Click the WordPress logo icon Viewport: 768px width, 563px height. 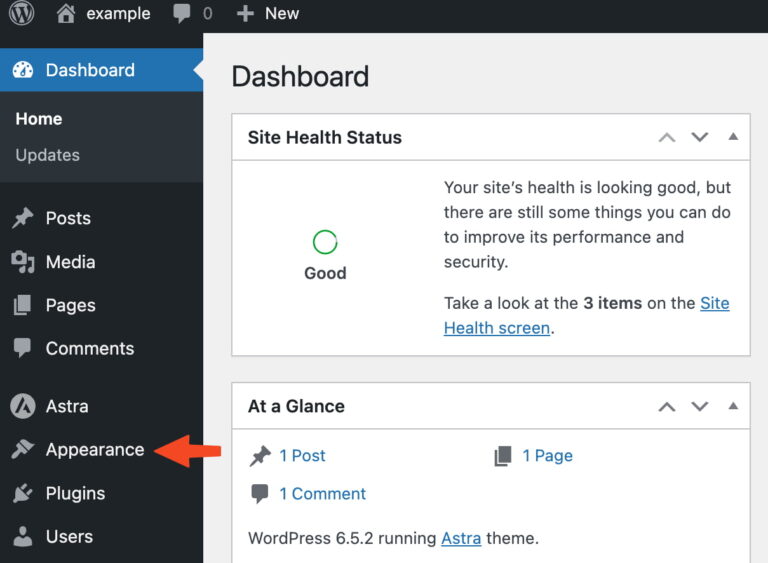coord(21,14)
